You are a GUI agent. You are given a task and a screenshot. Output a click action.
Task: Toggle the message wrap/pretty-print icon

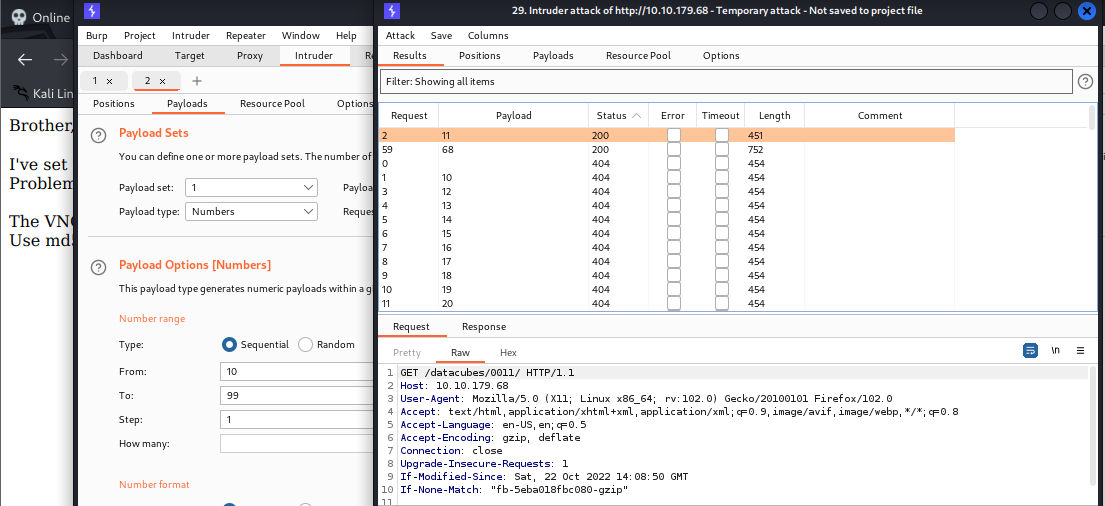point(1030,350)
